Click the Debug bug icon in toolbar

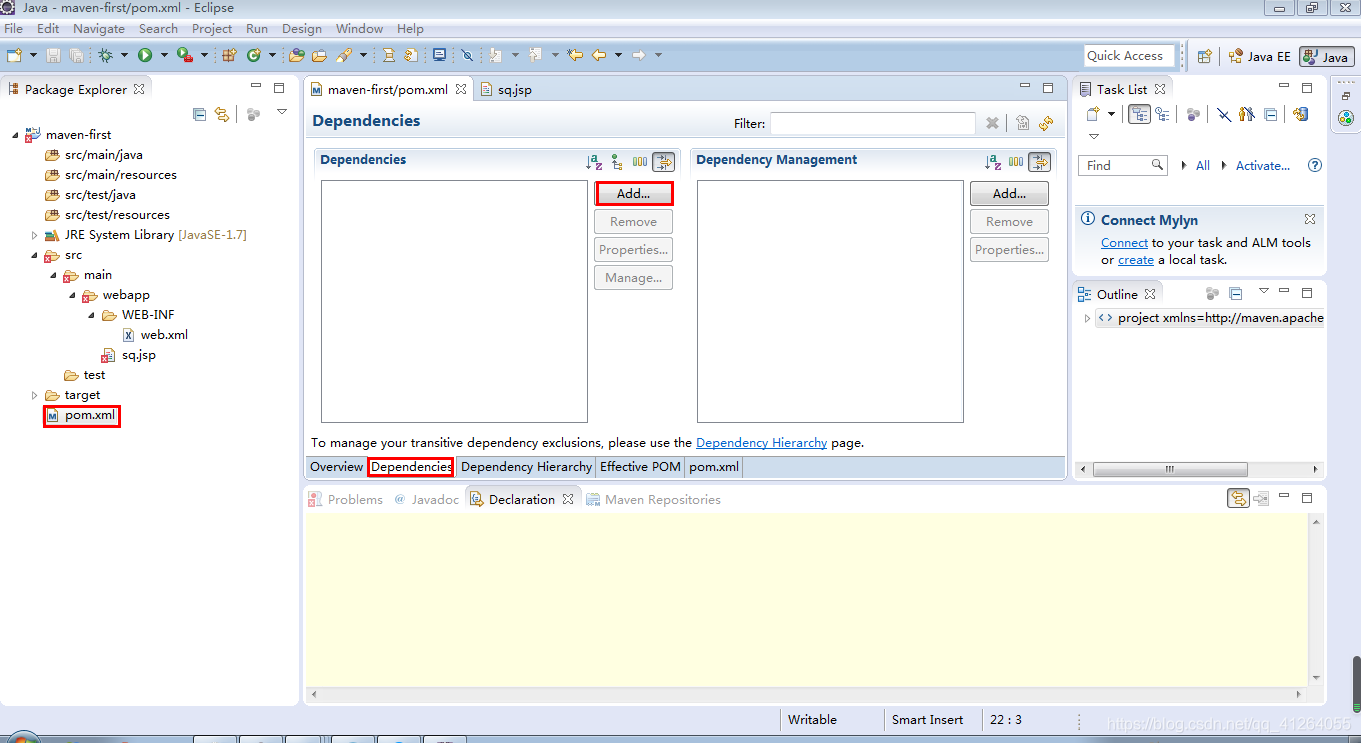105,55
